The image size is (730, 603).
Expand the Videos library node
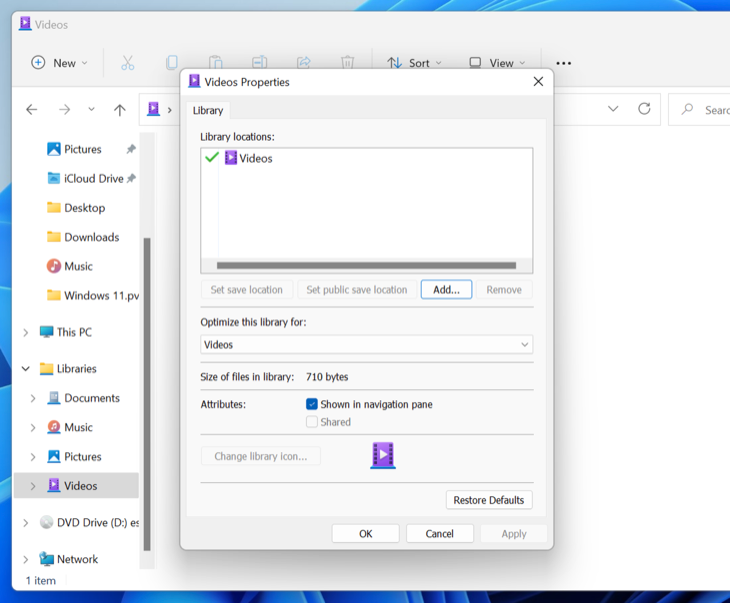(33, 486)
